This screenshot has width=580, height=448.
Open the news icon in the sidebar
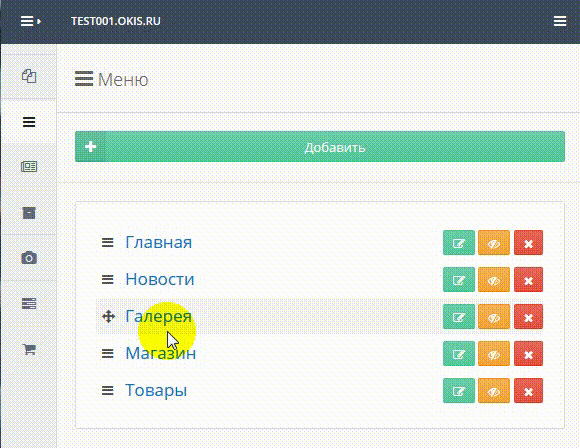tap(29, 167)
